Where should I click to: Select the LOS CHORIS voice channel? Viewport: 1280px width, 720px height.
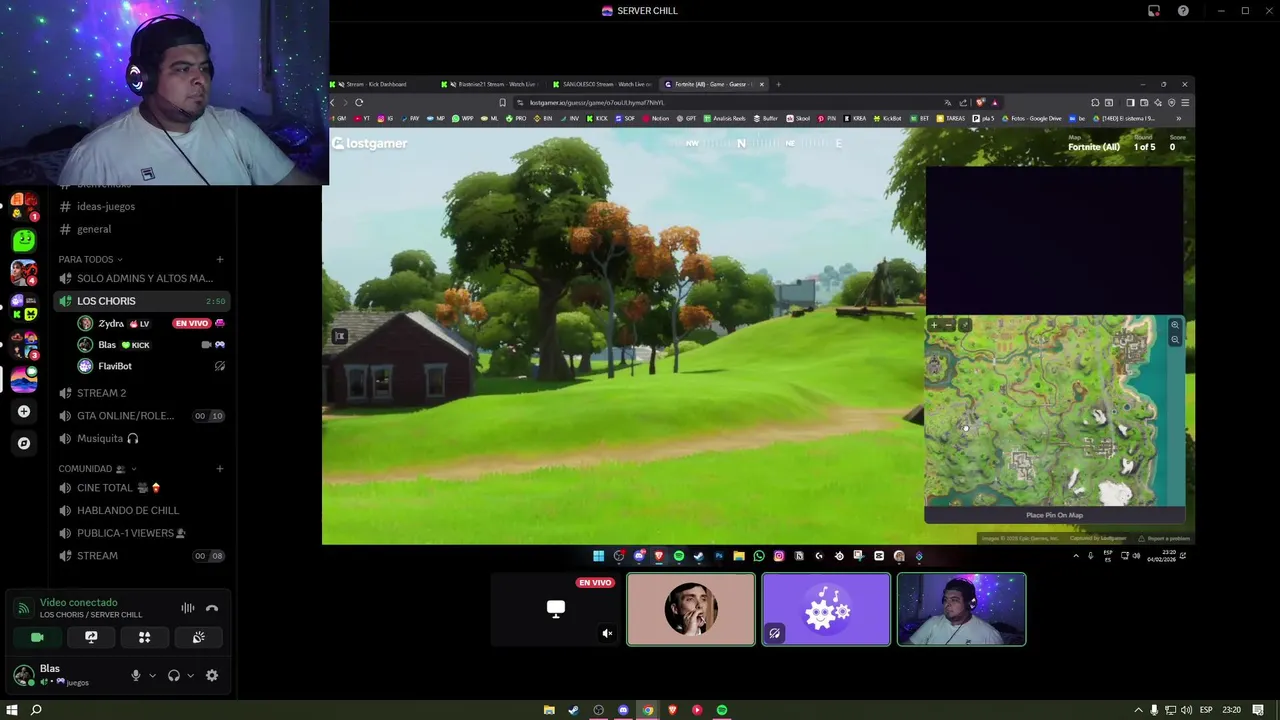coord(142,301)
